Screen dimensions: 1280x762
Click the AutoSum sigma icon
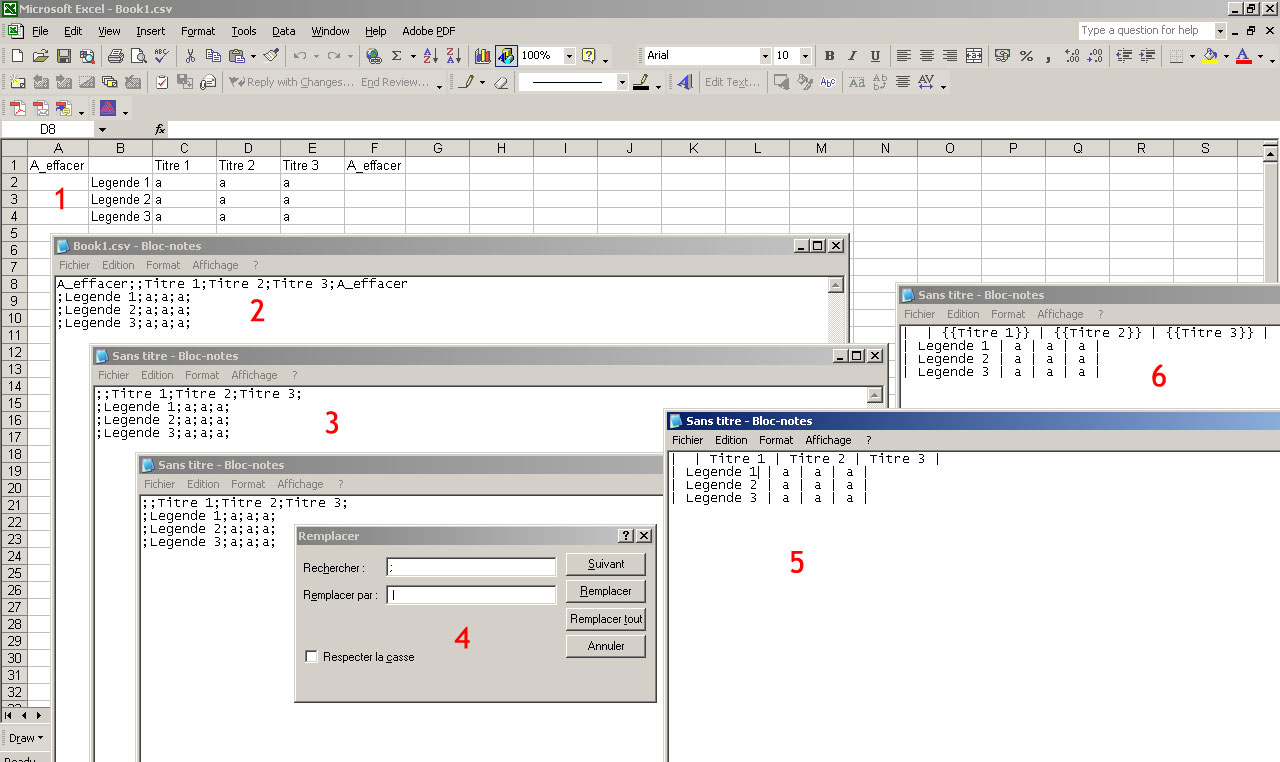click(397, 56)
